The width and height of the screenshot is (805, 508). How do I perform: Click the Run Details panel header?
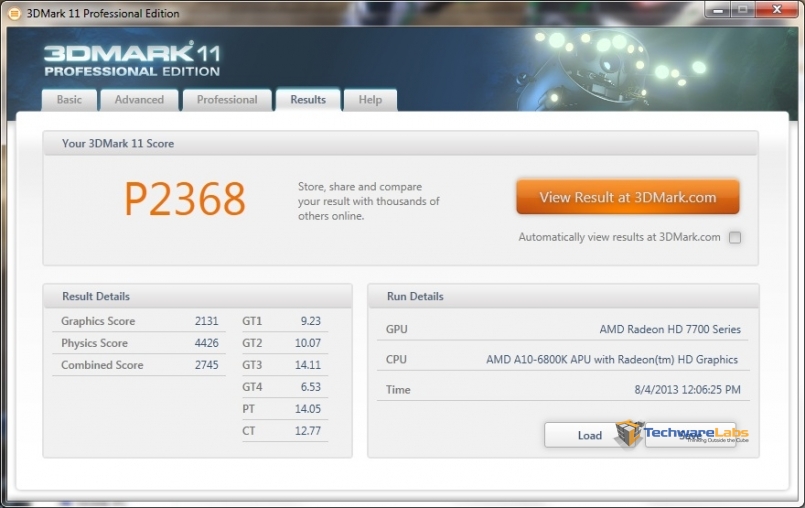point(563,296)
